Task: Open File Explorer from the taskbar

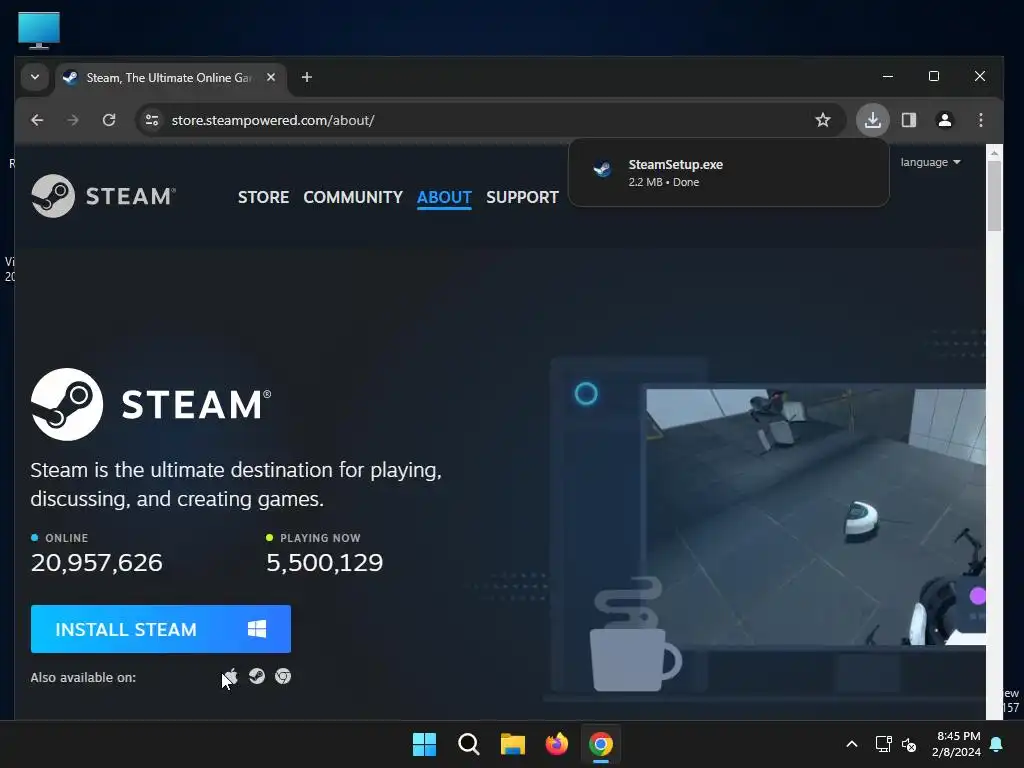Action: [x=513, y=744]
